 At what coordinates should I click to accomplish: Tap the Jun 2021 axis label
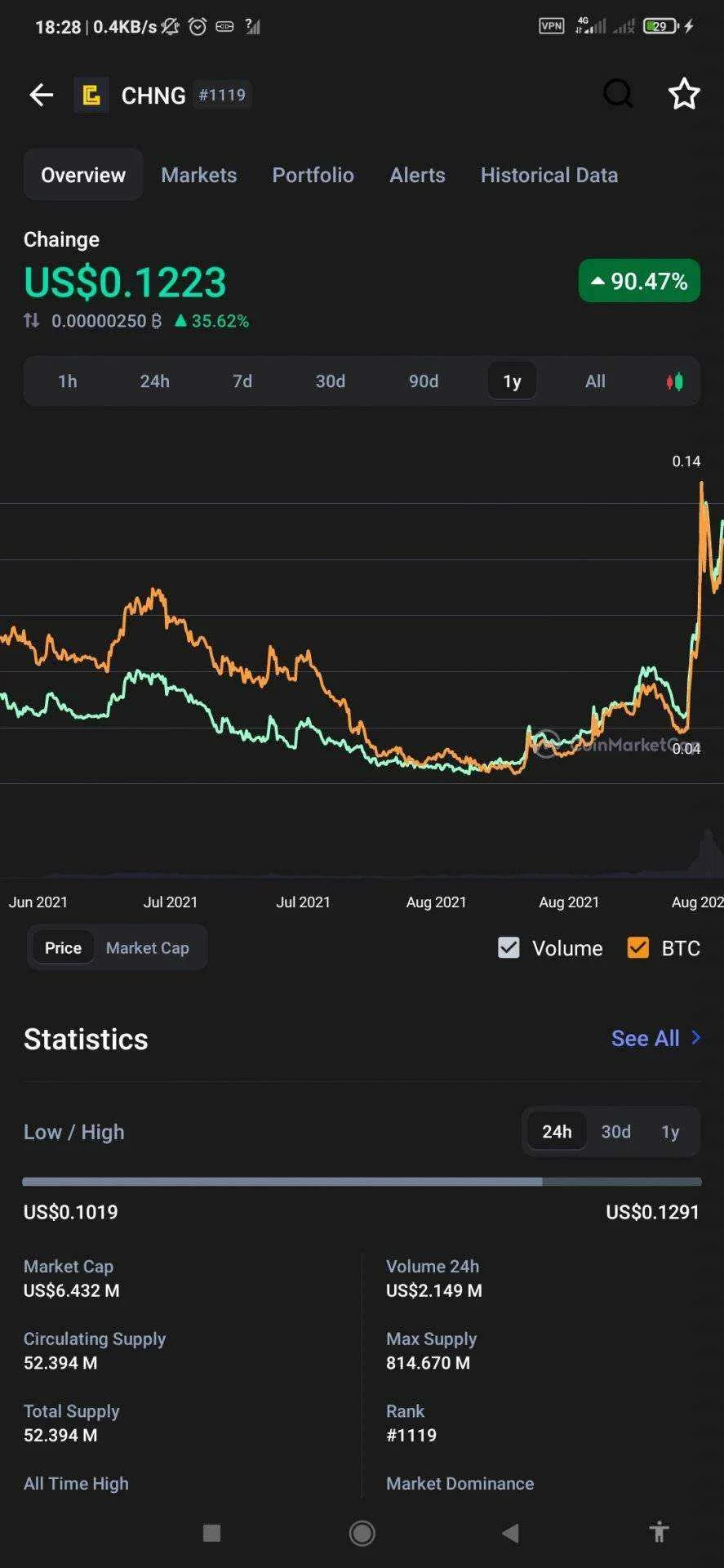point(38,902)
